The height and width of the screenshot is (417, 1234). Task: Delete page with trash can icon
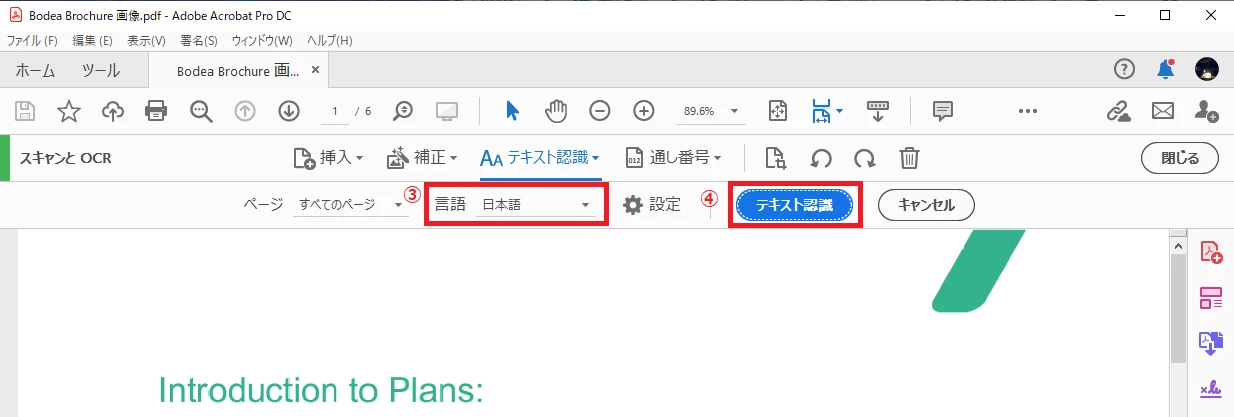(909, 158)
